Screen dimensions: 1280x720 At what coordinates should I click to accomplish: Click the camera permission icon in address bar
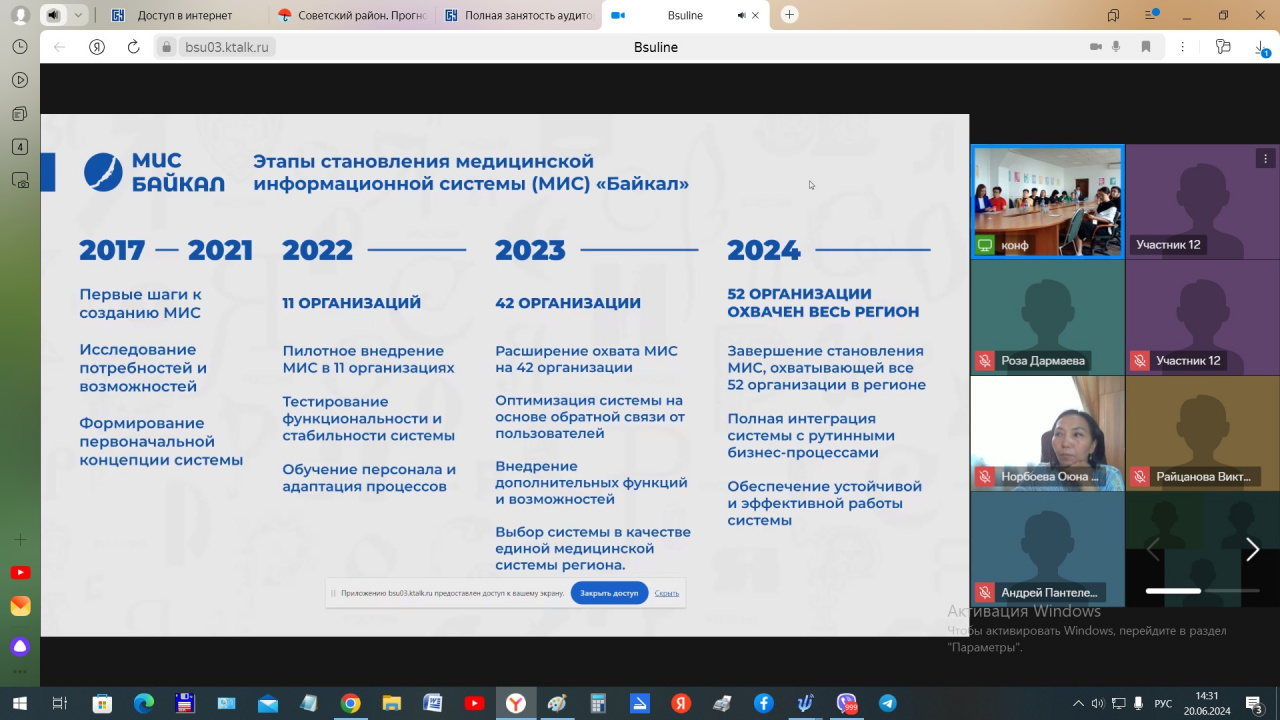pos(1095,47)
